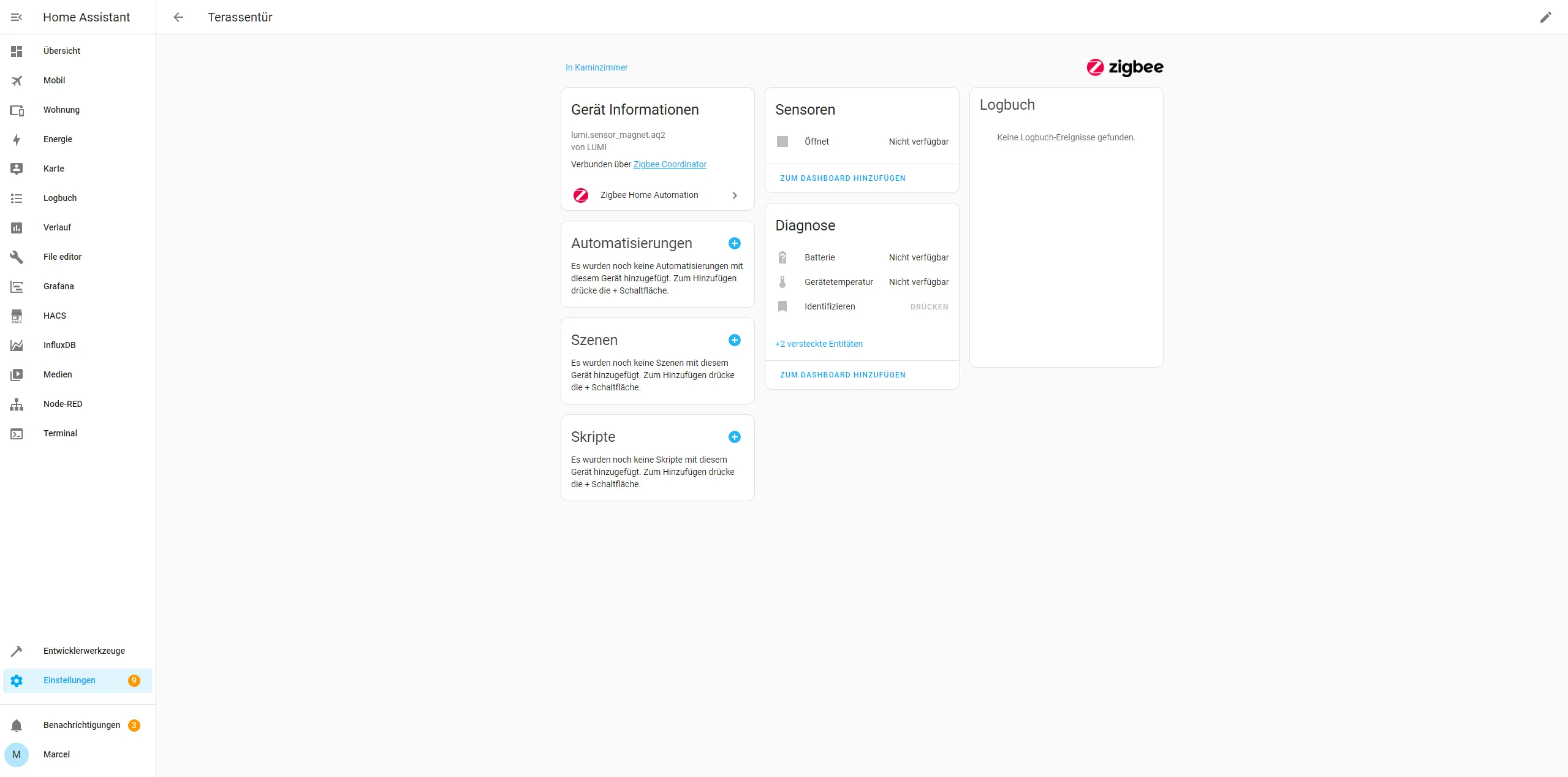
Task: Open Batterie diagnostic entity row
Action: [862, 257]
